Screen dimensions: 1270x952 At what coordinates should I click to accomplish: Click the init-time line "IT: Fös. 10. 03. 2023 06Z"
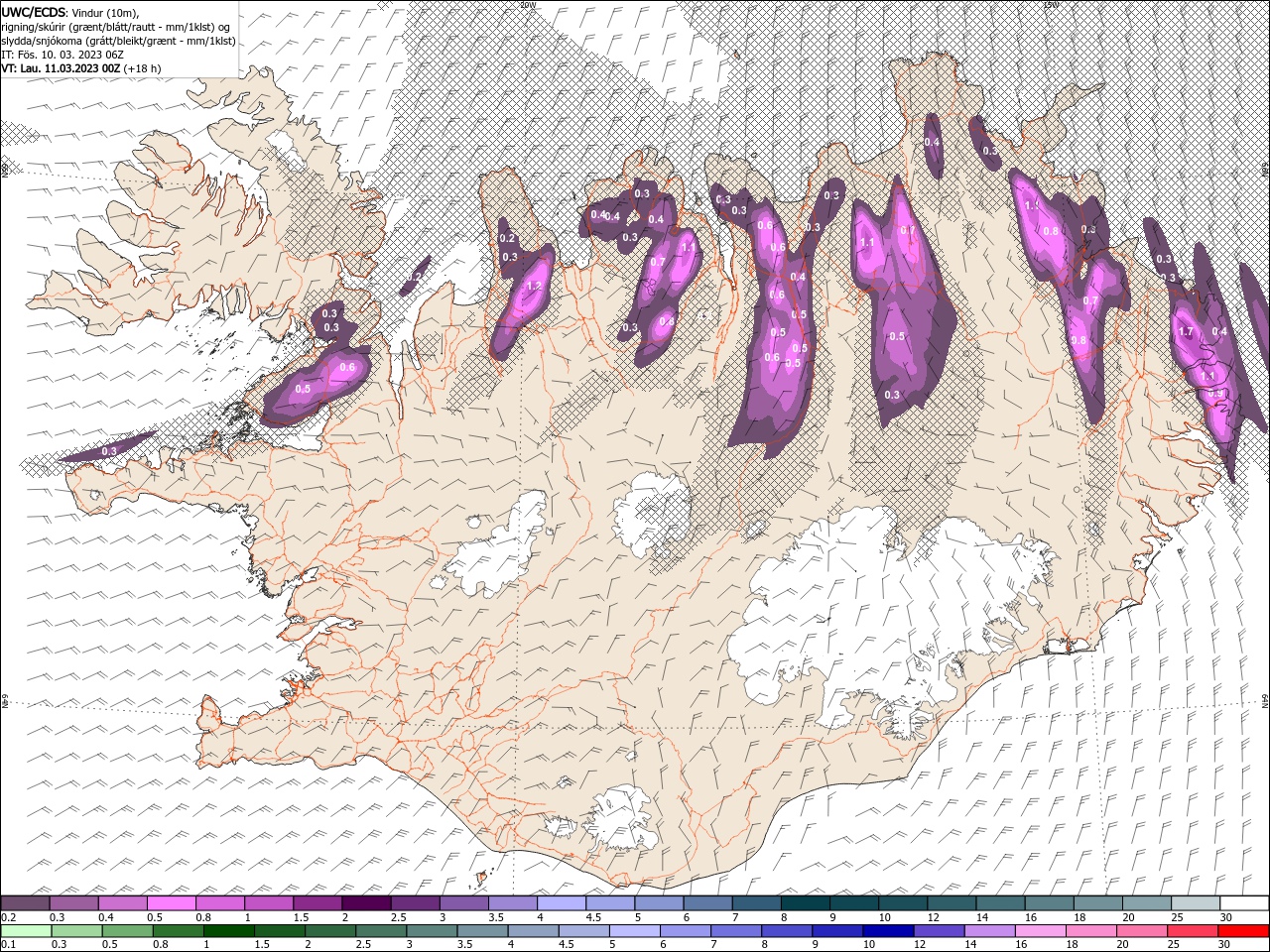tap(63, 54)
